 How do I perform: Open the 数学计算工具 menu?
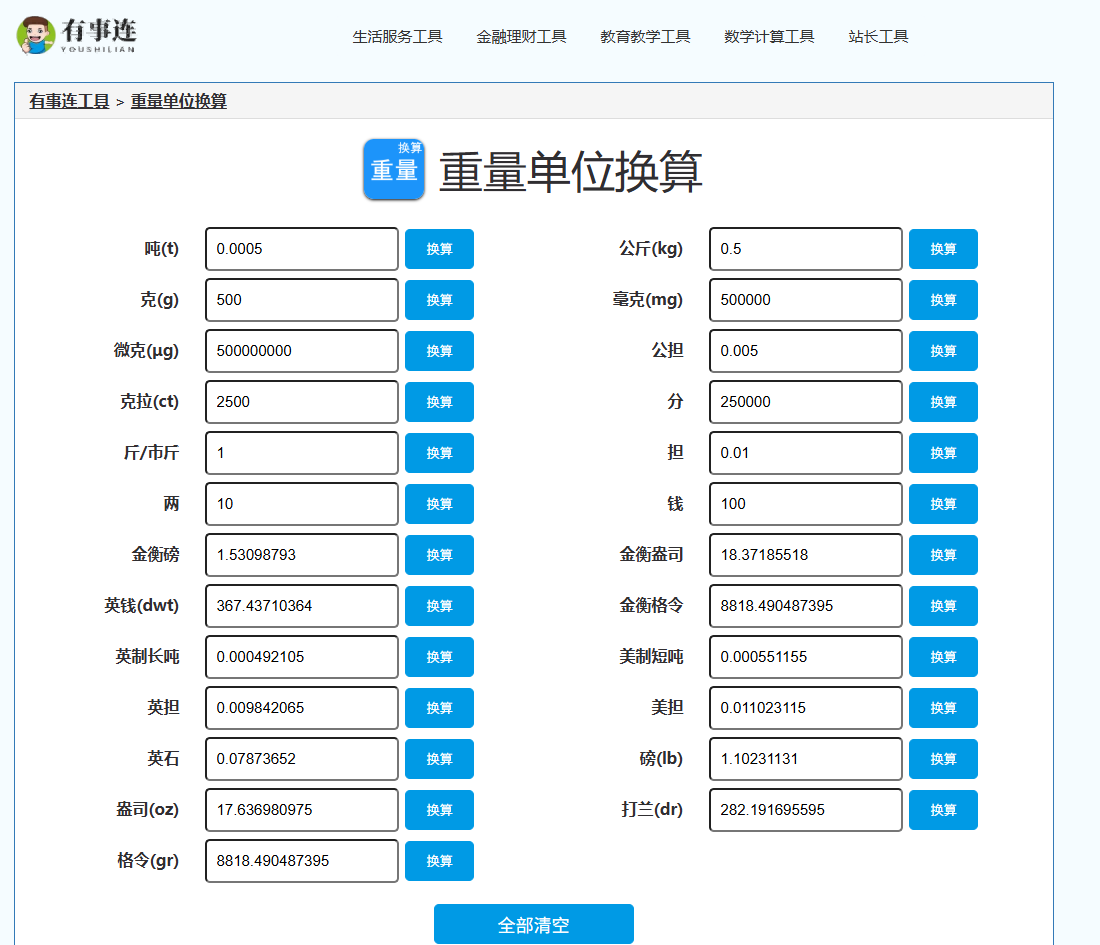[x=769, y=37]
